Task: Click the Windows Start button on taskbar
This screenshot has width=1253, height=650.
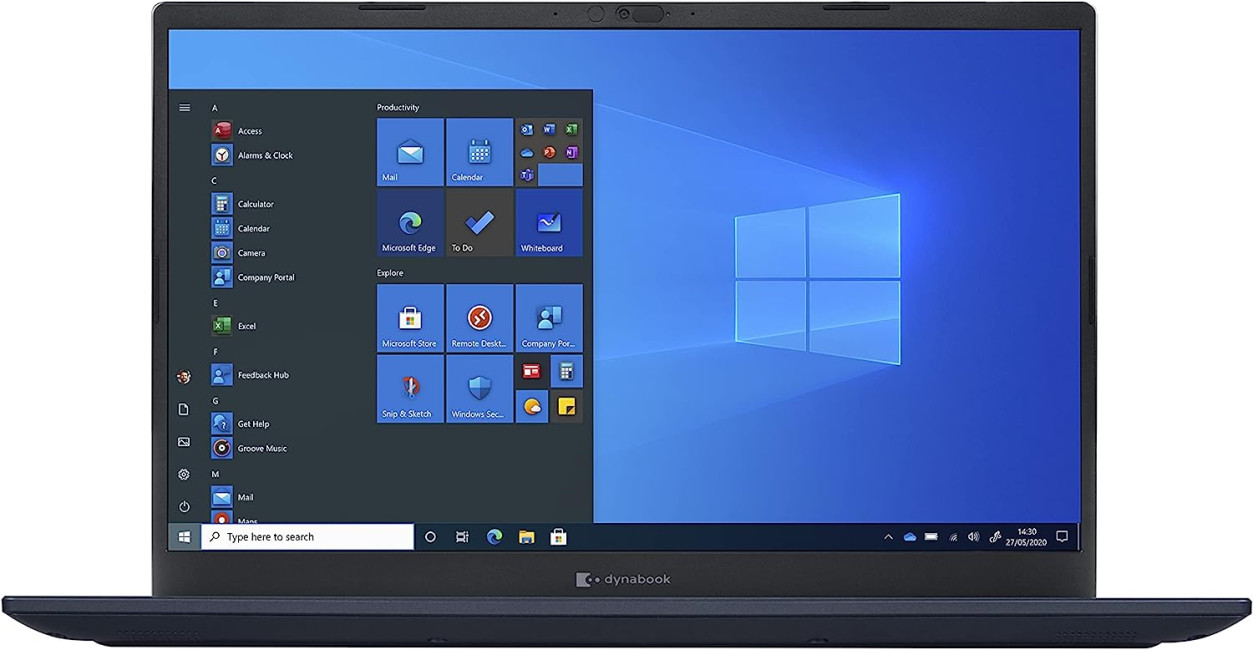Action: 184,537
